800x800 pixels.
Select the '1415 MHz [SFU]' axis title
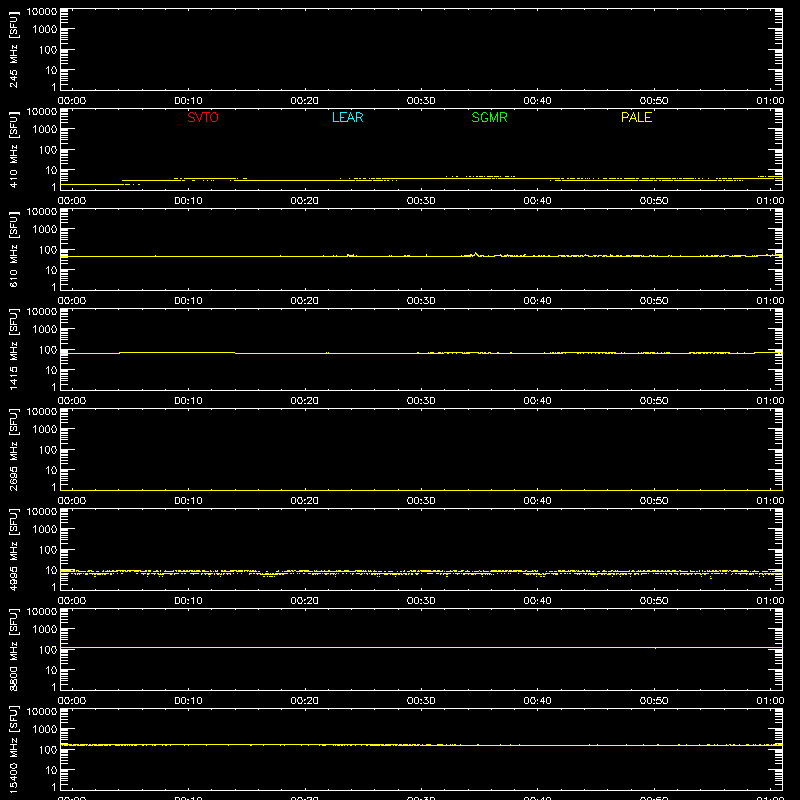pyautogui.click(x=13, y=349)
